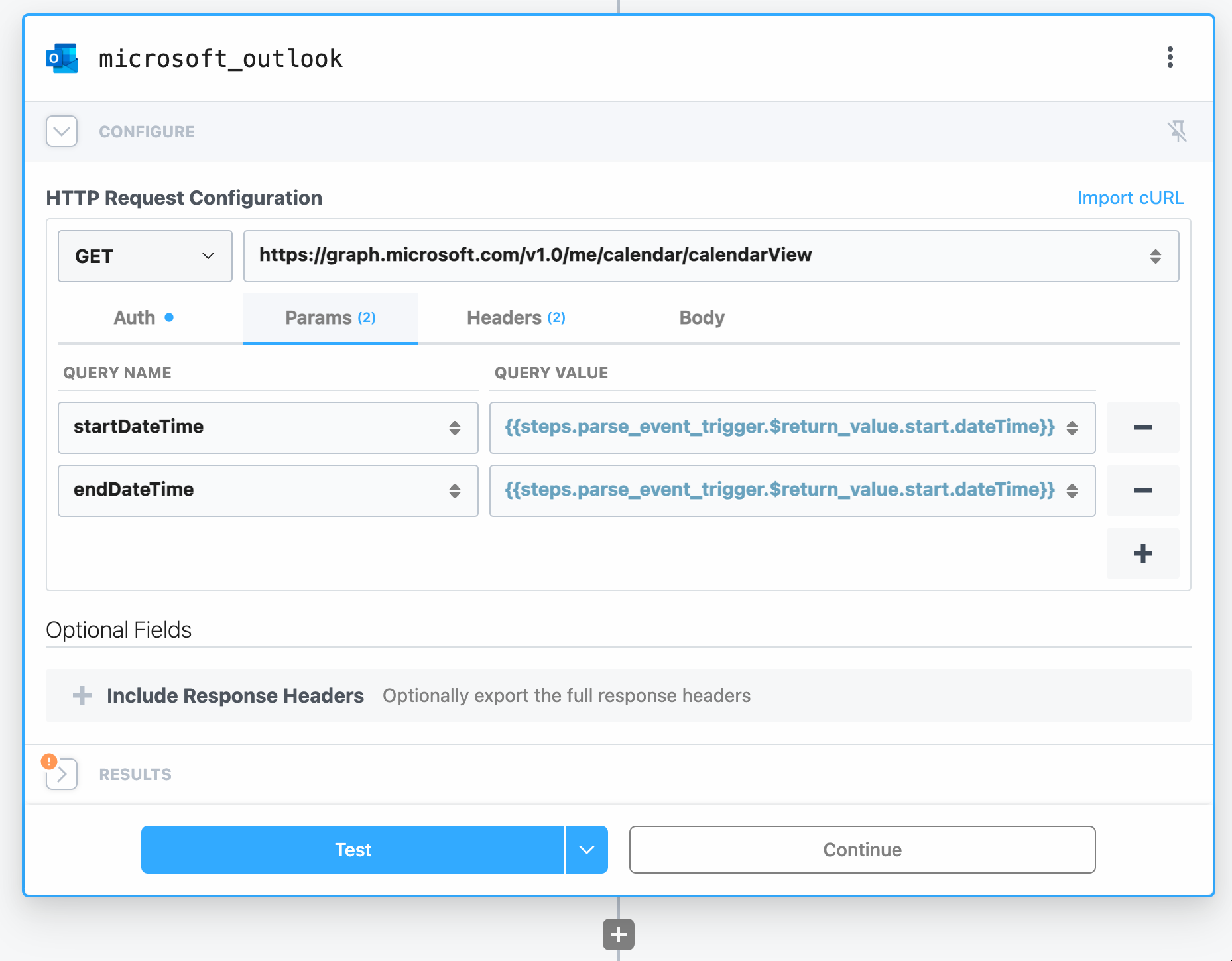Collapse the CONFIGURE section chevron

(62, 131)
